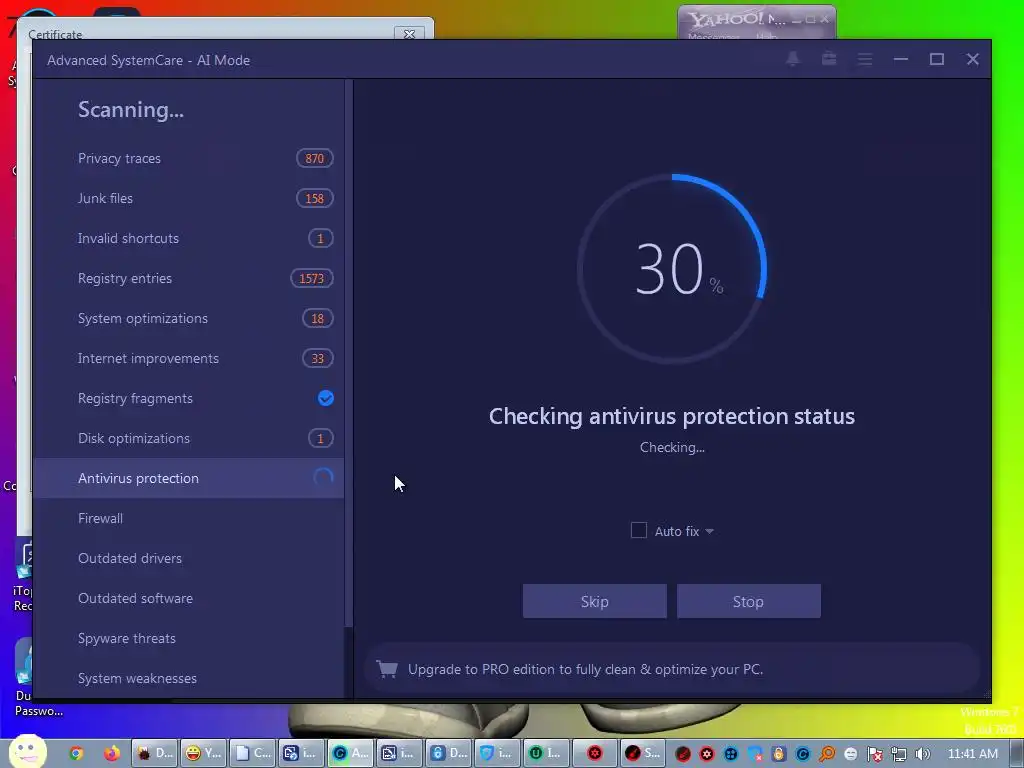This screenshot has height=768, width=1024.
Task: Select Internet improvements scan item
Action: [189, 358]
